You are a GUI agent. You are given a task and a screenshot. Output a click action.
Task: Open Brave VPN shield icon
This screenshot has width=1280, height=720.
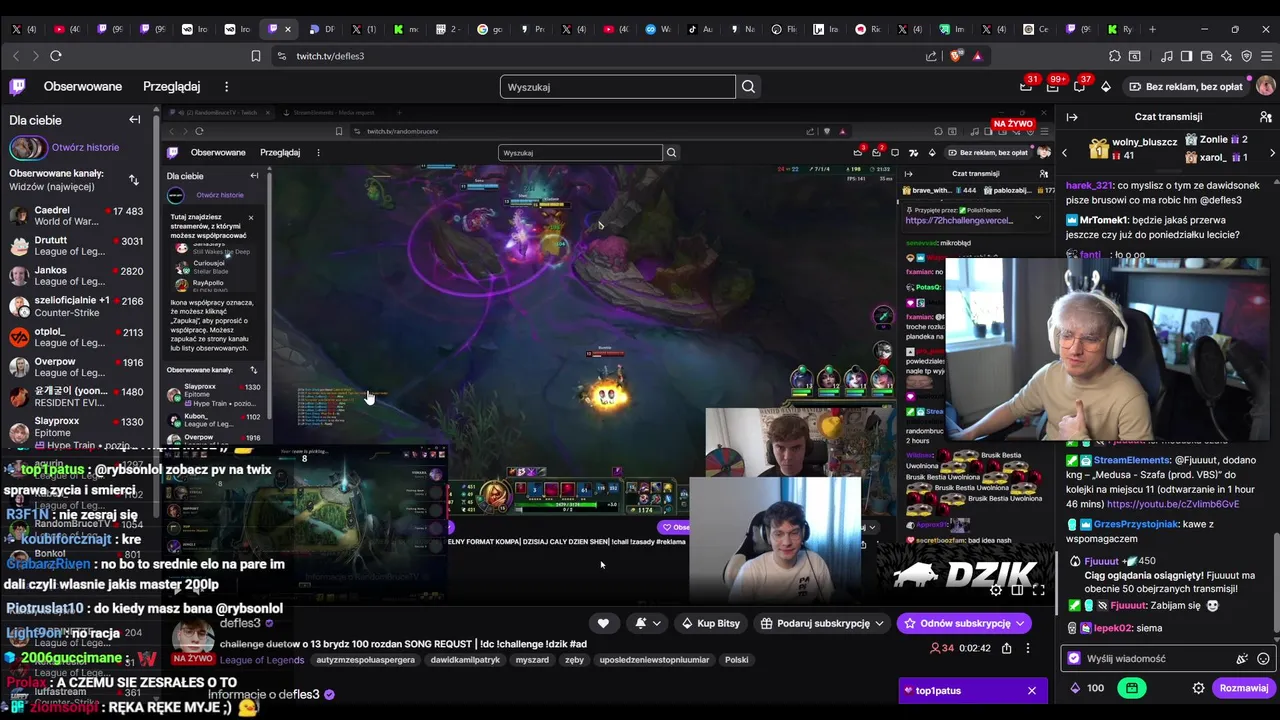[1246, 56]
